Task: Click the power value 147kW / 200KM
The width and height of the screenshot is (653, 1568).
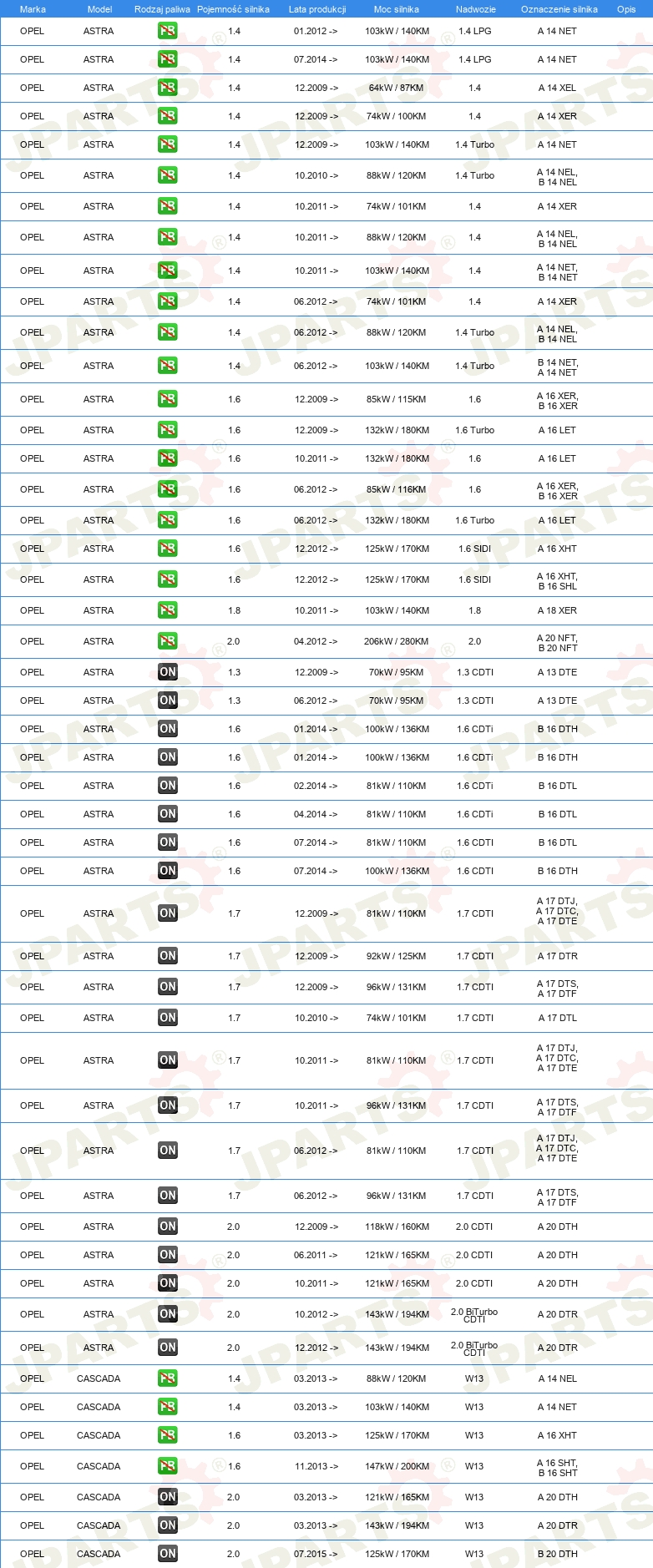Action: pos(397,1466)
